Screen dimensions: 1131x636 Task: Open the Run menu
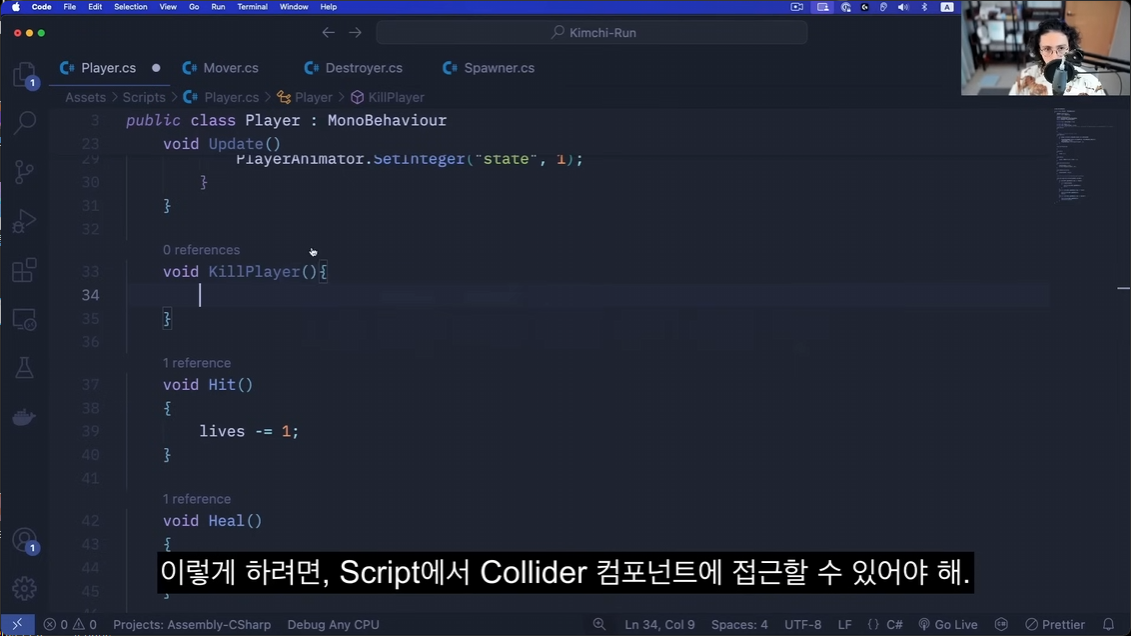click(x=218, y=6)
